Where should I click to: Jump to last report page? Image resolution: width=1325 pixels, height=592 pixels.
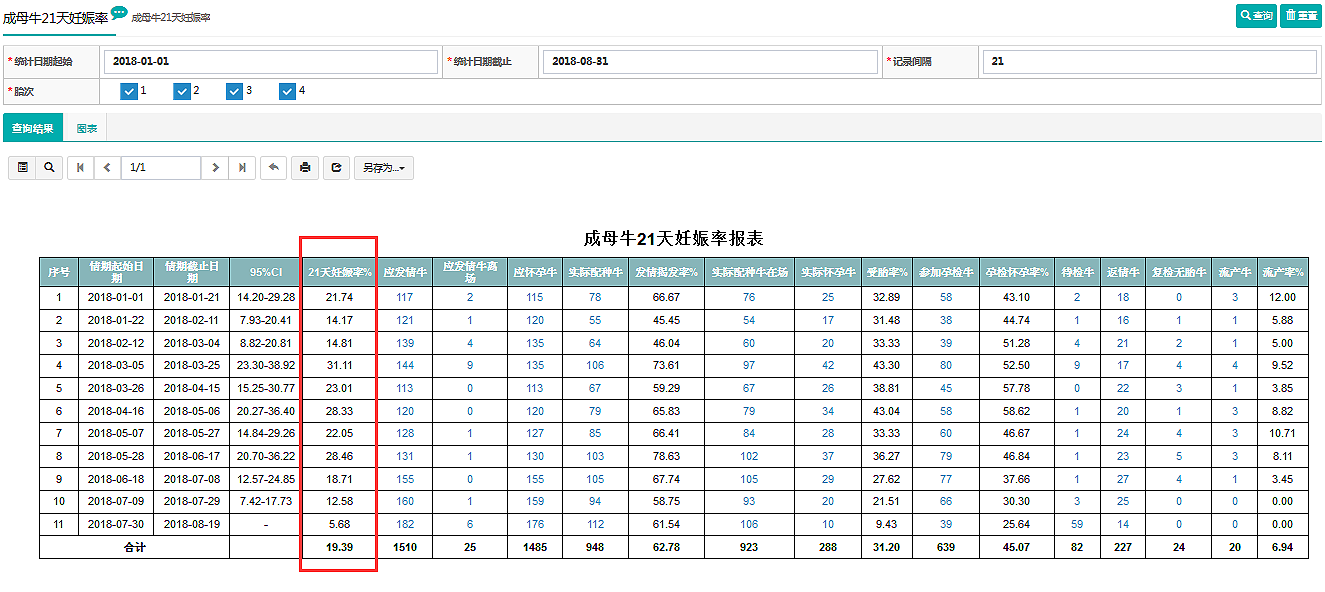click(x=242, y=168)
